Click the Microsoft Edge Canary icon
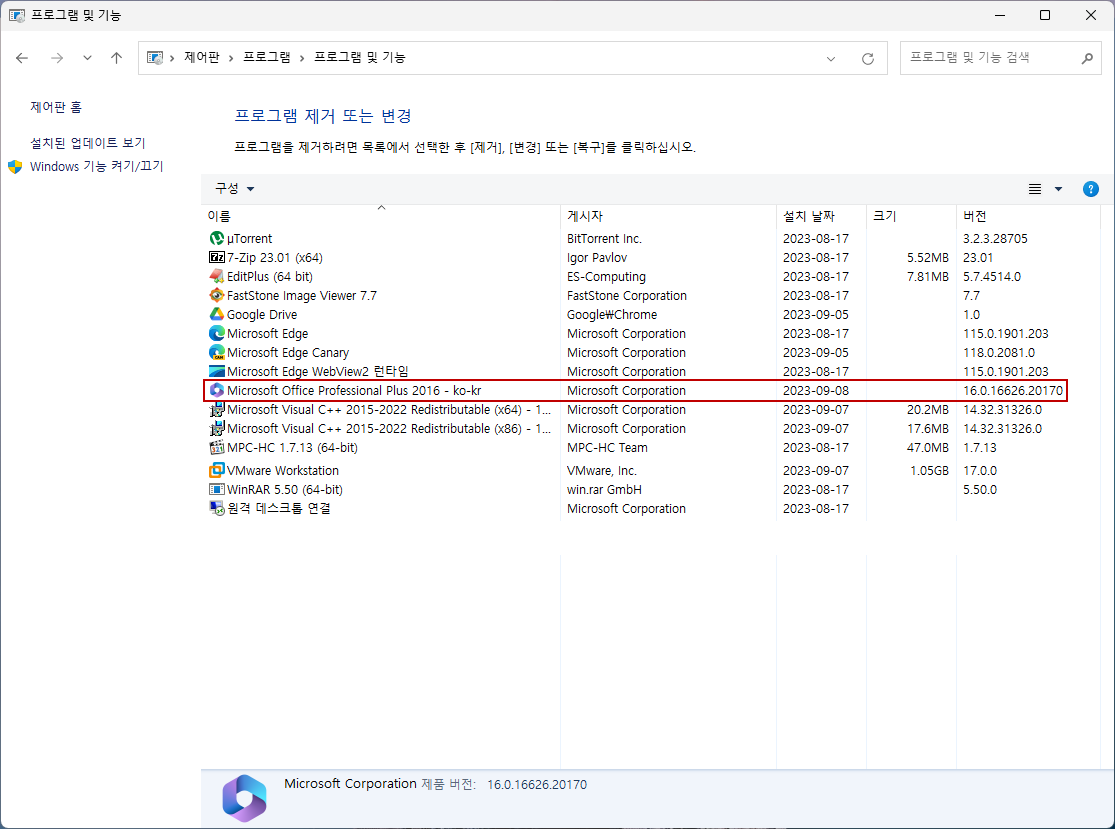Image resolution: width=1115 pixels, height=829 pixels. [x=217, y=352]
